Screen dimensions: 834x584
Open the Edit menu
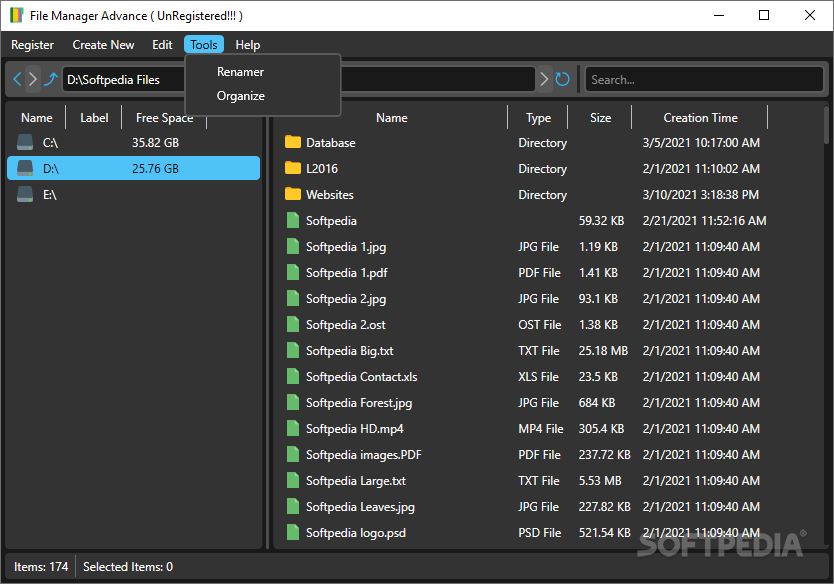162,45
